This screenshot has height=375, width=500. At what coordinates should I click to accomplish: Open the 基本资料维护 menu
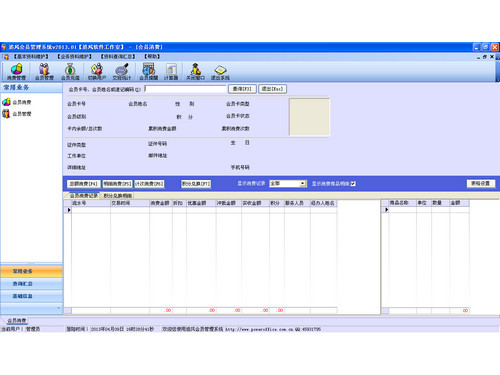click(x=31, y=57)
